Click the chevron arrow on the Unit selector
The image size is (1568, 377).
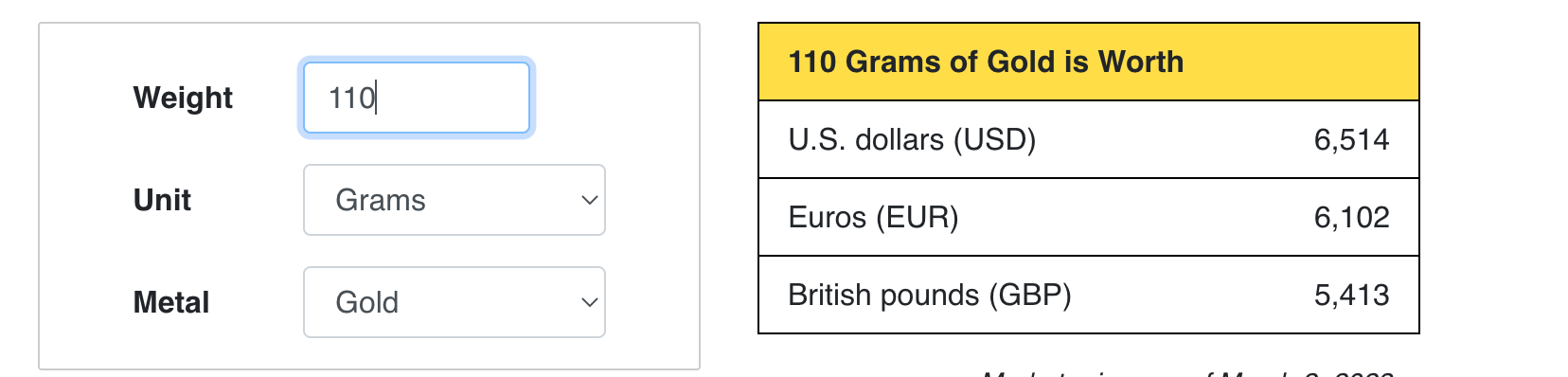pos(589,200)
